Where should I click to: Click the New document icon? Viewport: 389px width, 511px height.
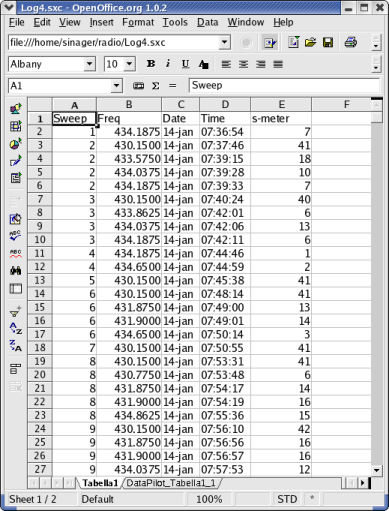293,42
